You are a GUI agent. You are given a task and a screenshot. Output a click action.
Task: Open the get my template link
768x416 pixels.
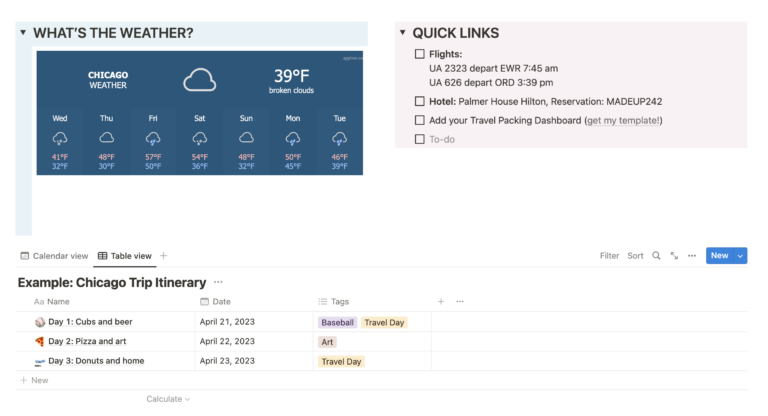[623, 121]
